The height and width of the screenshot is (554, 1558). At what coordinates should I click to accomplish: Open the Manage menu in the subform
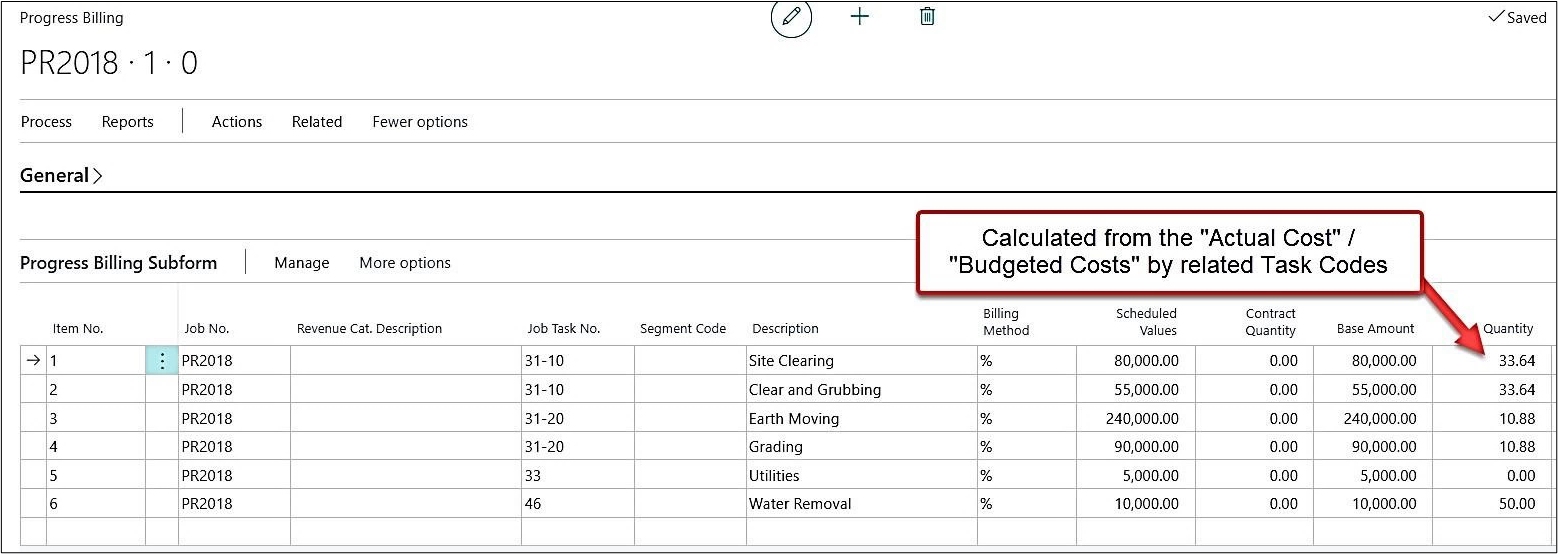pos(301,263)
